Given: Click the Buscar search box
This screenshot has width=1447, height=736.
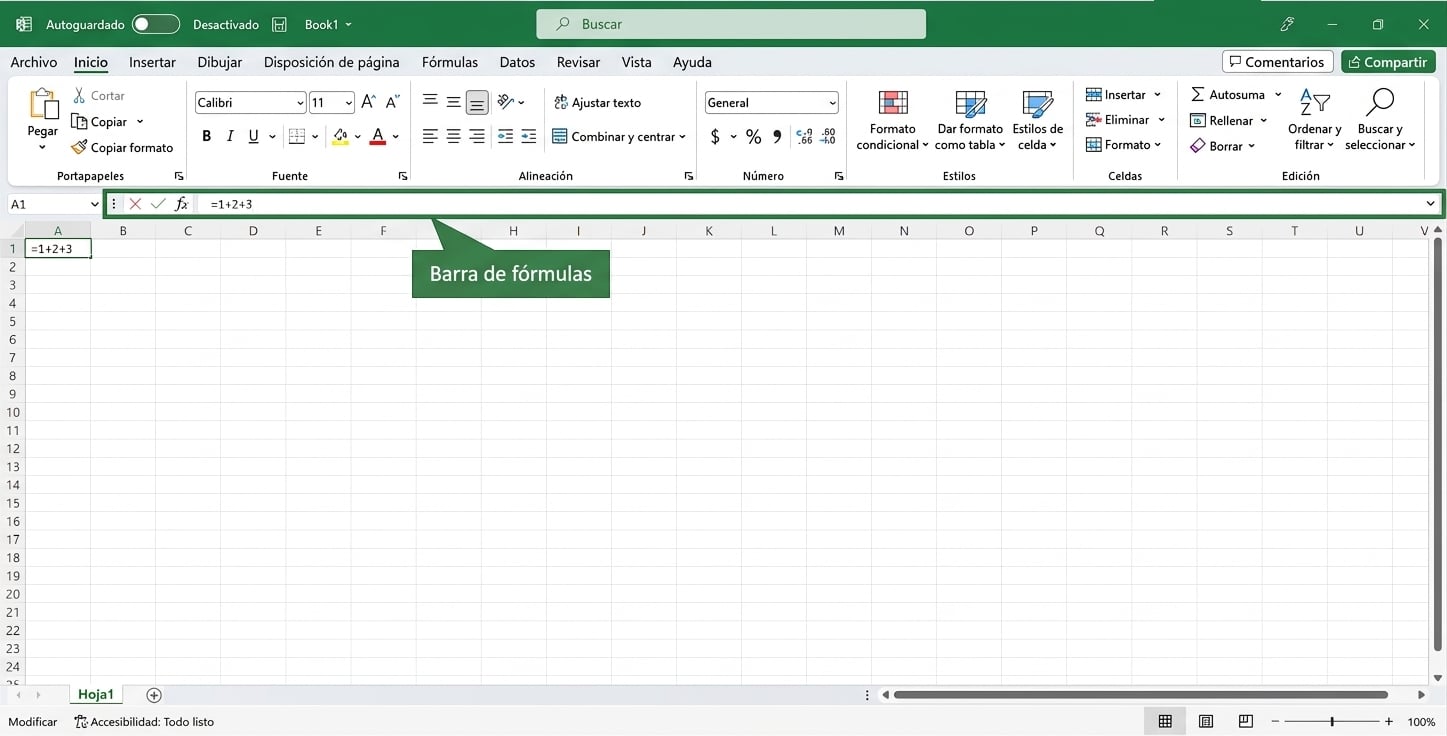Looking at the screenshot, I should pos(731,24).
